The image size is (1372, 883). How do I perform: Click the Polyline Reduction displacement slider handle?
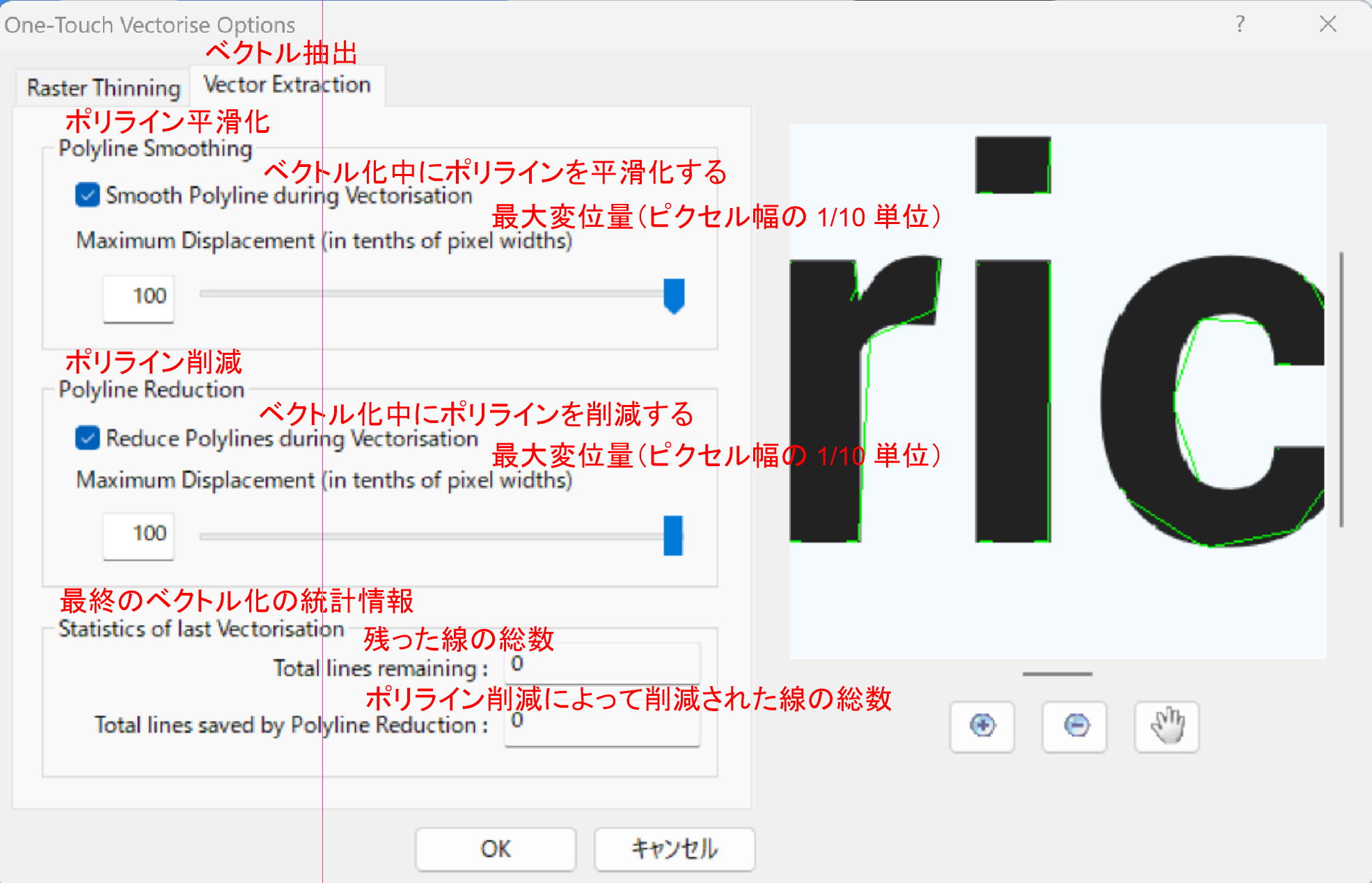pos(673,535)
